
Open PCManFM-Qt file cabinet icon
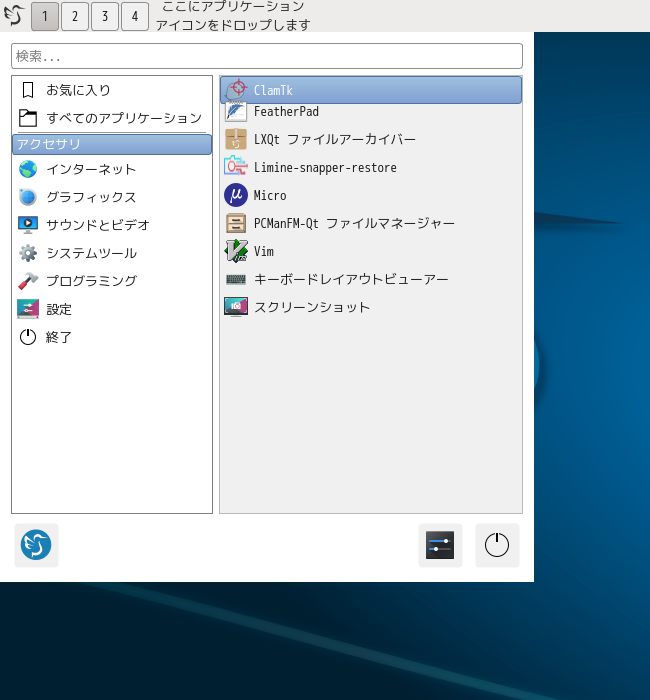(236, 223)
